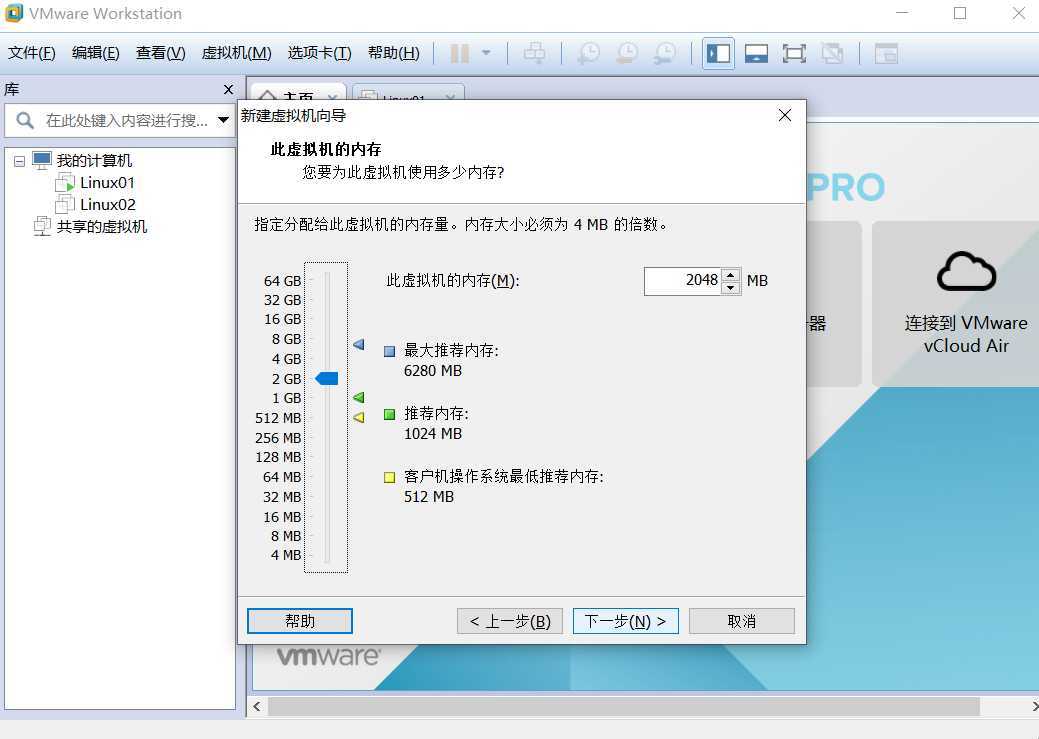Open the power options dropdown arrow in toolbar
Image resolution: width=1039 pixels, height=739 pixels.
[486, 53]
